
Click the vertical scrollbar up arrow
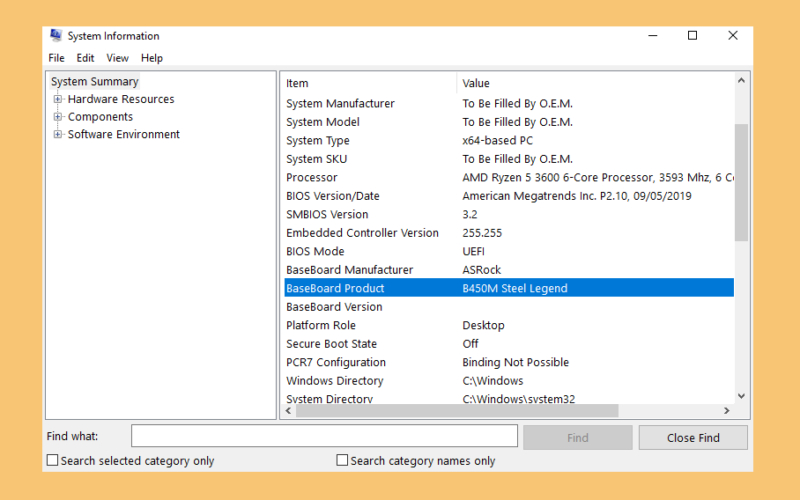[741, 81]
